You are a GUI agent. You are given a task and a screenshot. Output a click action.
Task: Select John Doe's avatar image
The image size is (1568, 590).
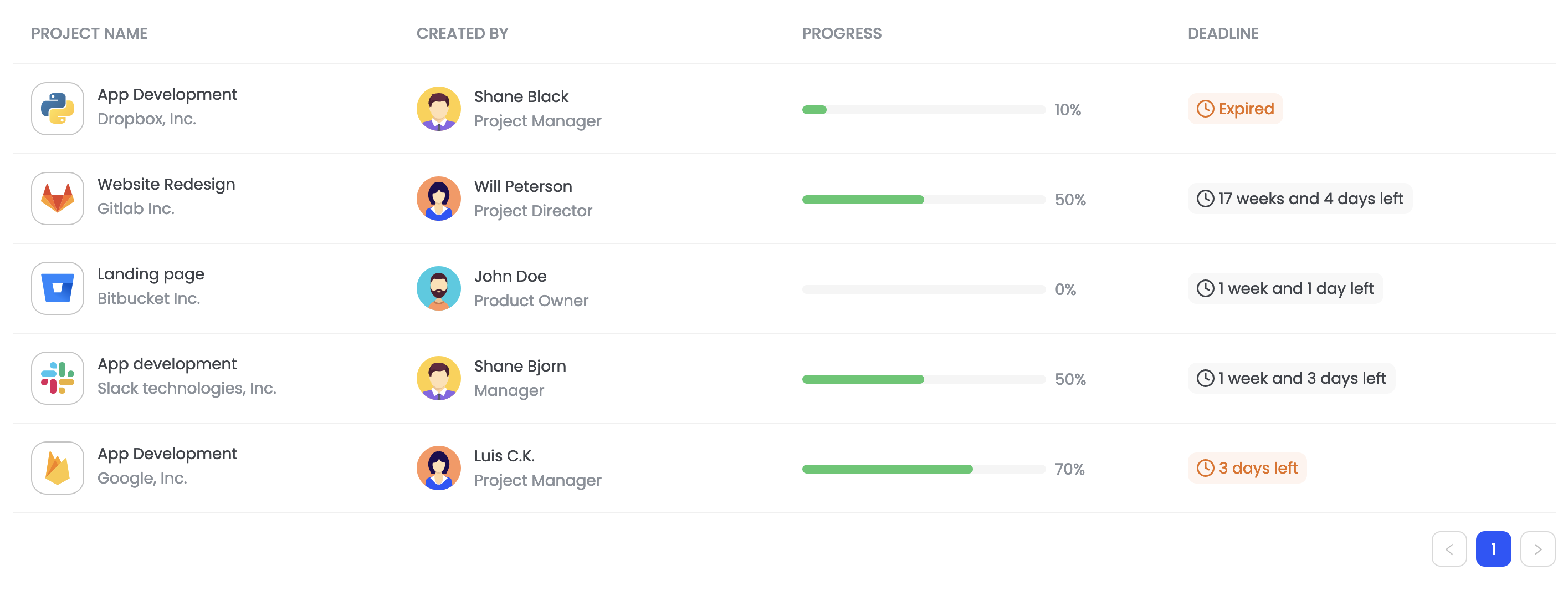(438, 287)
